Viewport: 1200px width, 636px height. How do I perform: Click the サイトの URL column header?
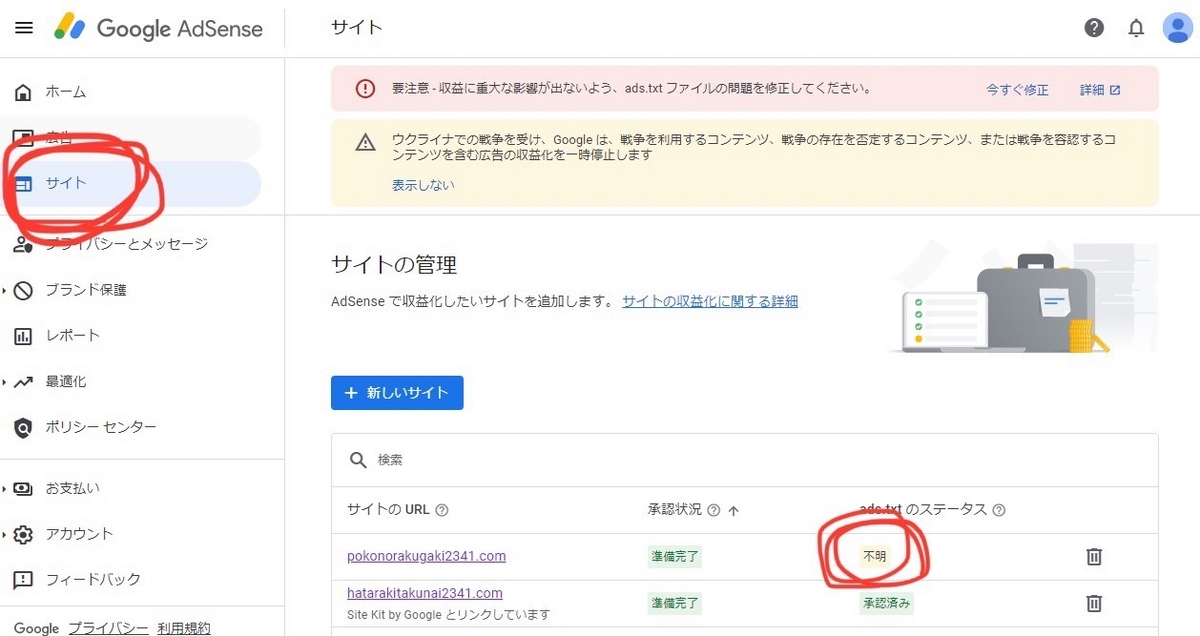coord(388,510)
